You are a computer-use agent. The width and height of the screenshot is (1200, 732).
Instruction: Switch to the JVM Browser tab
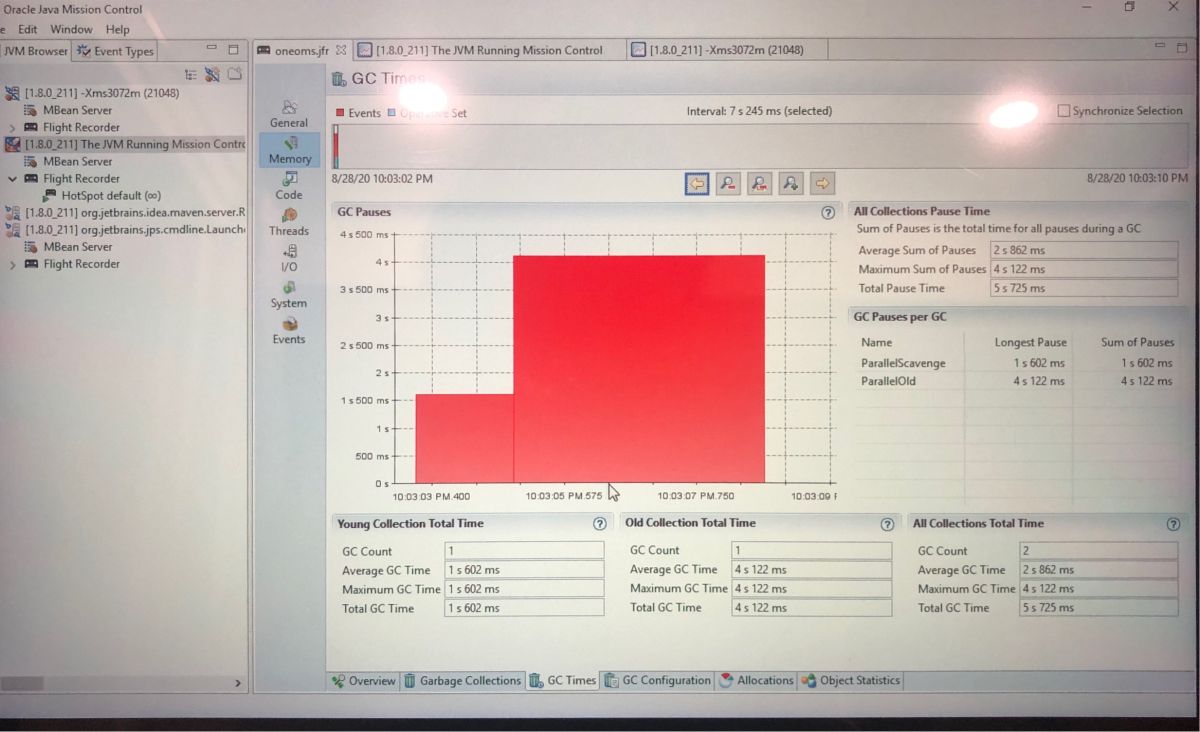click(x=35, y=51)
